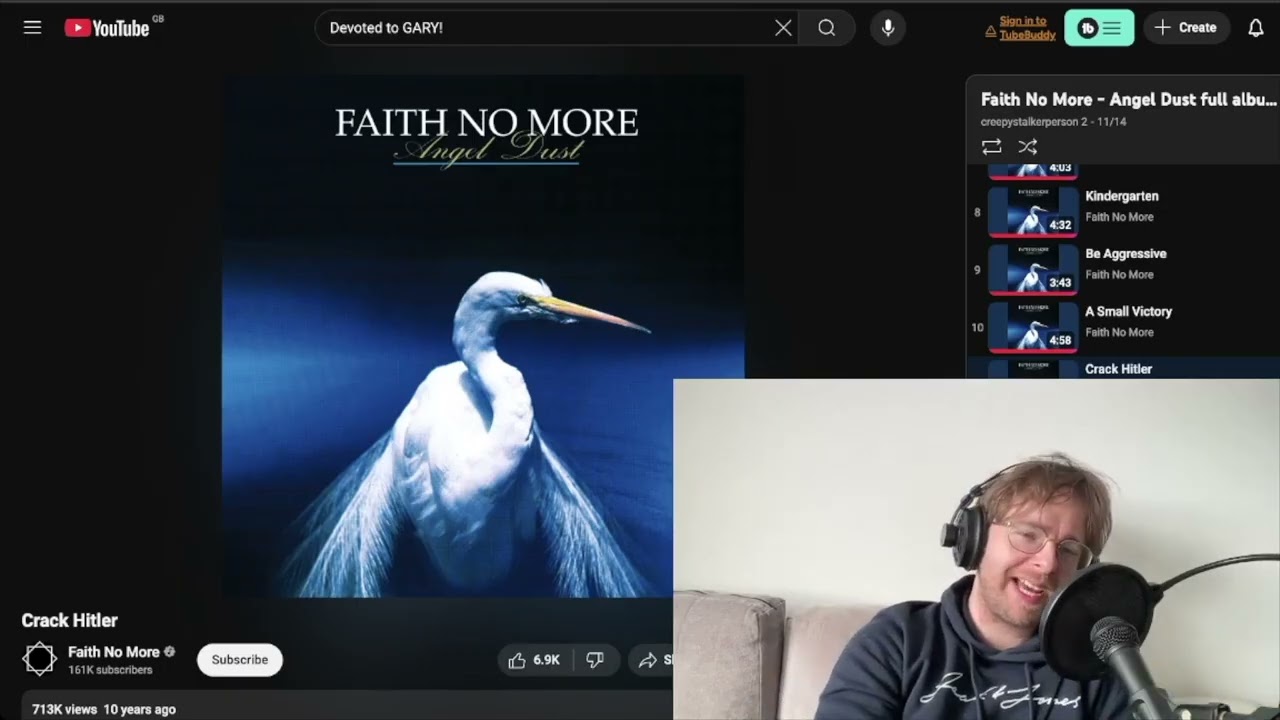This screenshot has height=720, width=1280.
Task: Toggle playlist loop
Action: click(x=991, y=147)
